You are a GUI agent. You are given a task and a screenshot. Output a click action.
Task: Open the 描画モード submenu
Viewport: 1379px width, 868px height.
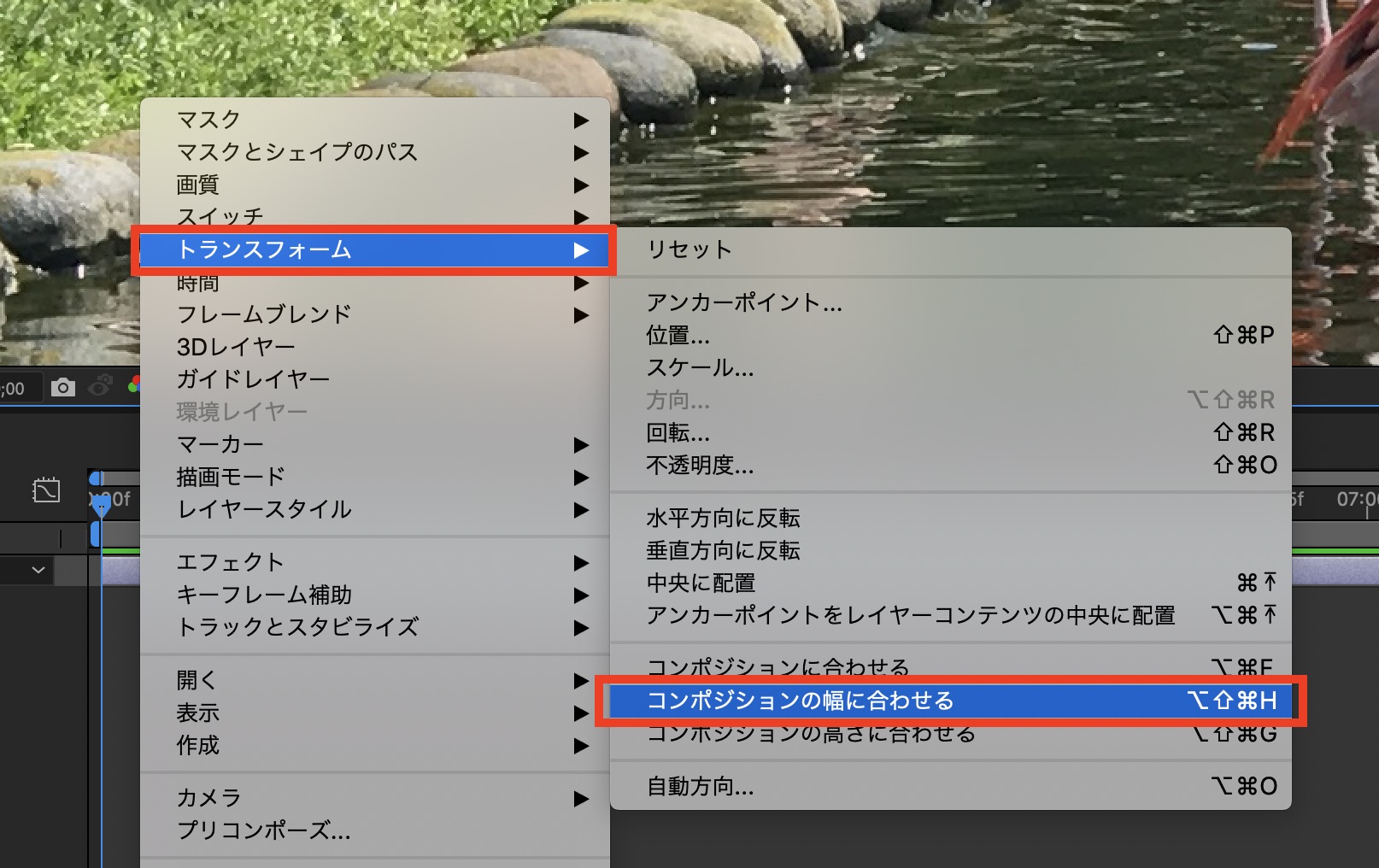(x=375, y=477)
